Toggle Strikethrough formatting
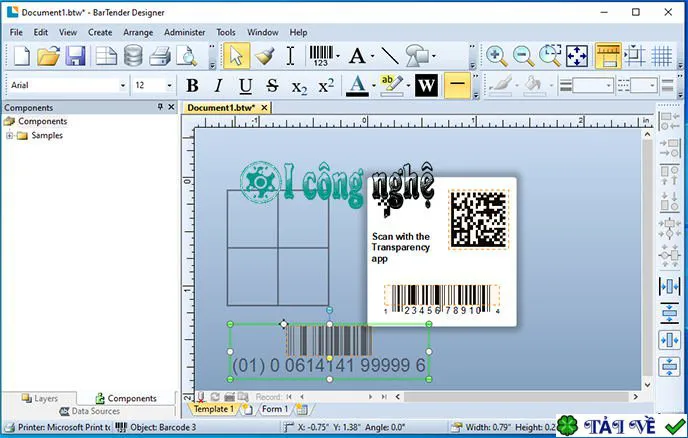The width and height of the screenshot is (688, 438). pos(272,85)
